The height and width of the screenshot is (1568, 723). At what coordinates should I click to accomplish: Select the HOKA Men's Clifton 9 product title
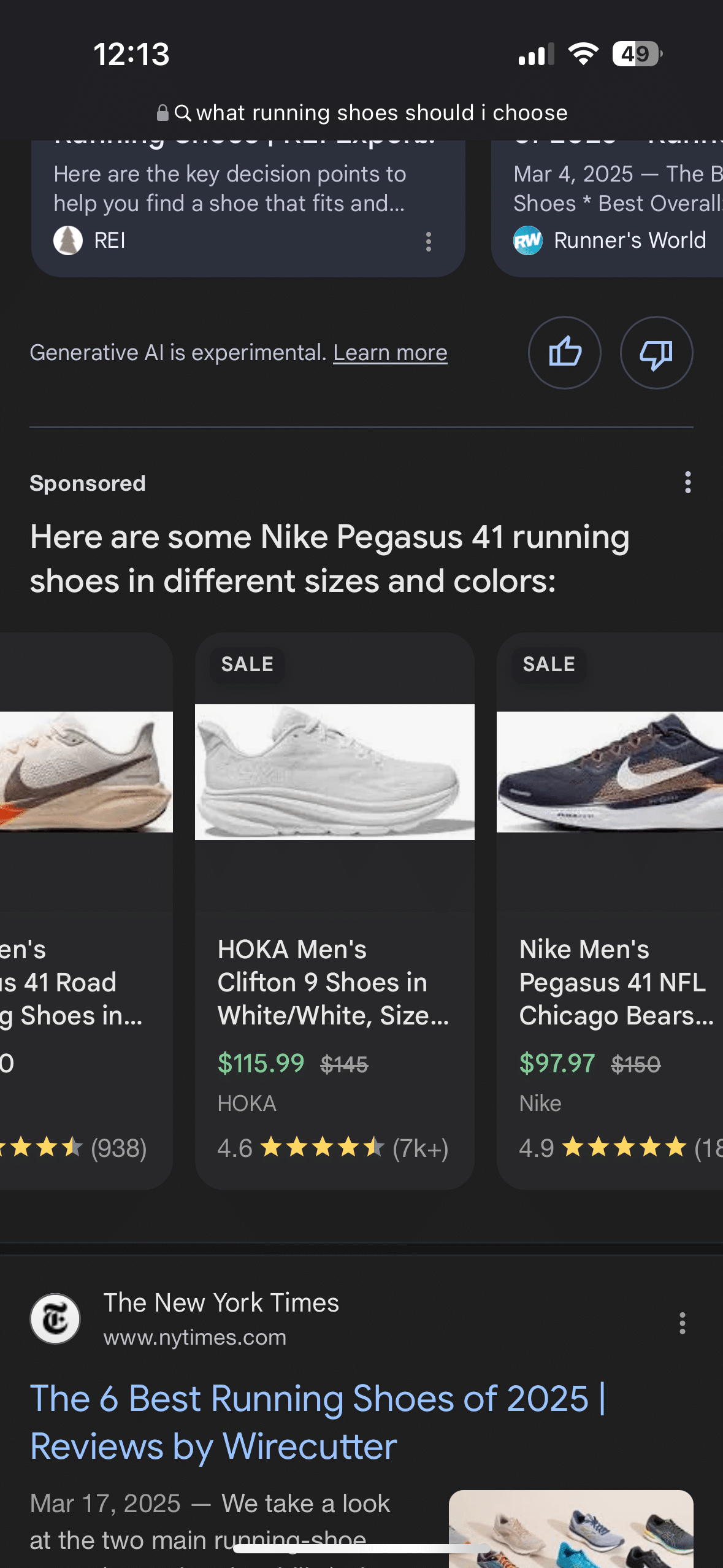pos(333,982)
